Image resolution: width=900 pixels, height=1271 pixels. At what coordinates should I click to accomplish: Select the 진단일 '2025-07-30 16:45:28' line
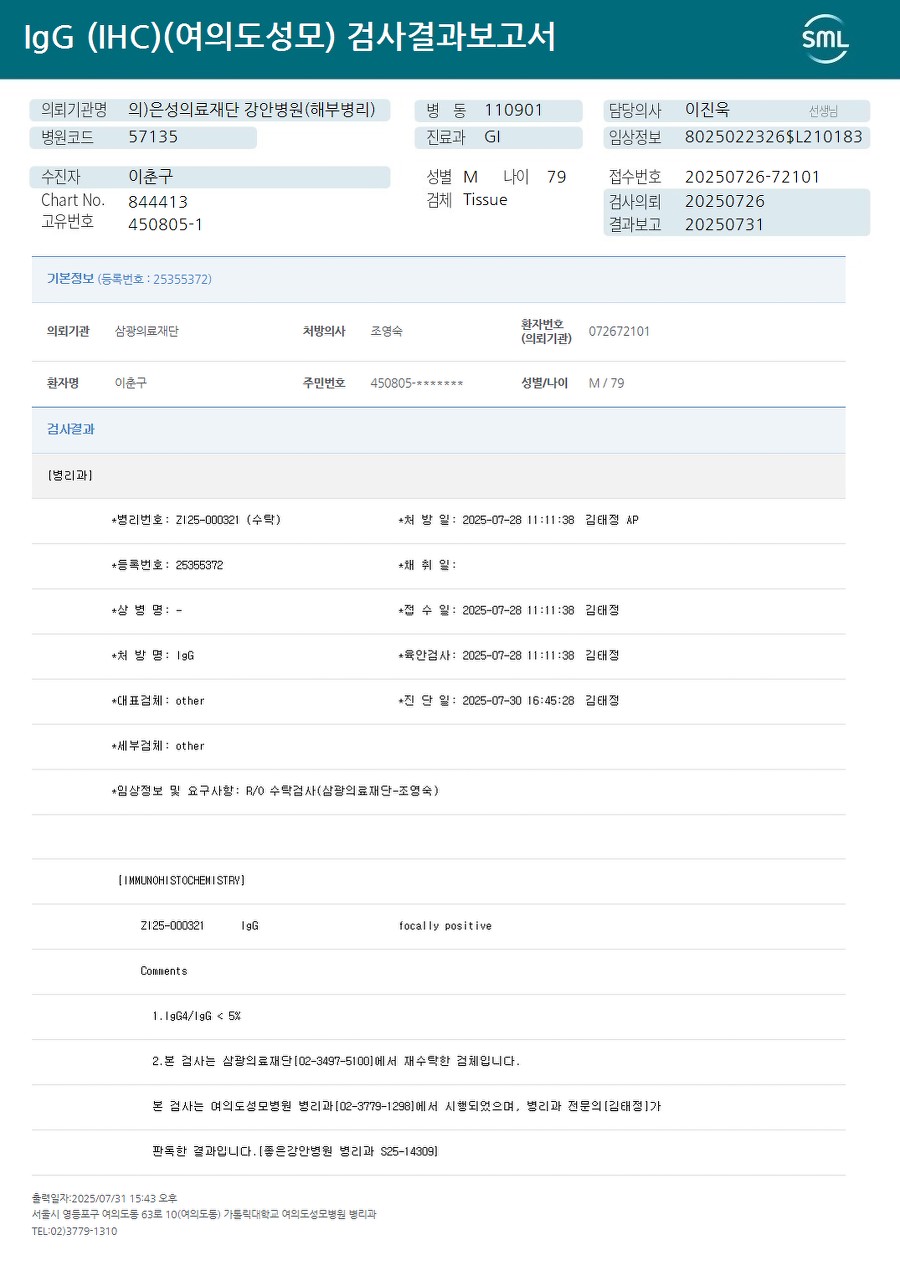[x=509, y=700]
